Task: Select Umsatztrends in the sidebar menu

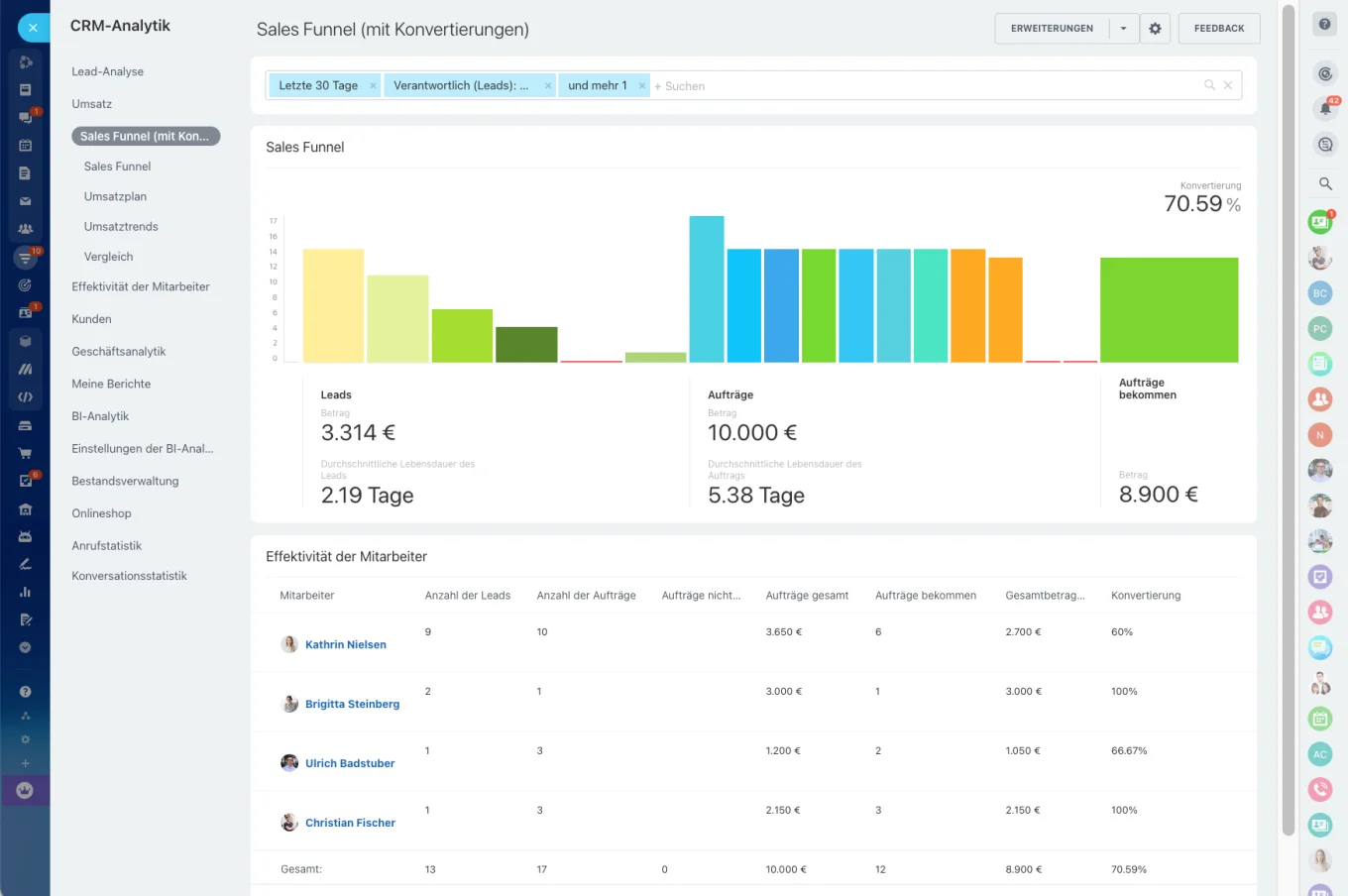Action: click(x=121, y=227)
